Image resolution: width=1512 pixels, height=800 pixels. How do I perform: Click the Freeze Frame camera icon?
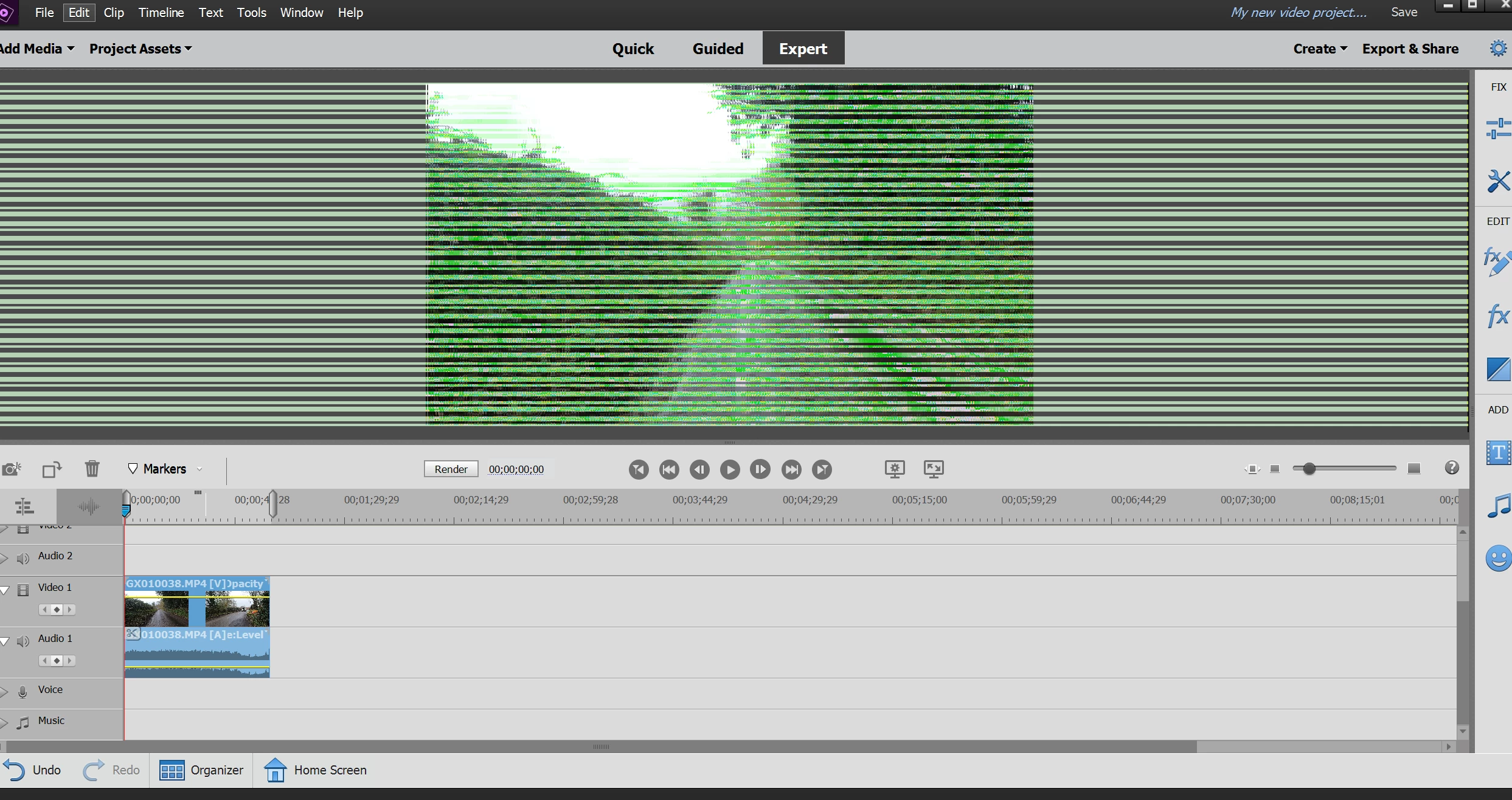(x=12, y=469)
